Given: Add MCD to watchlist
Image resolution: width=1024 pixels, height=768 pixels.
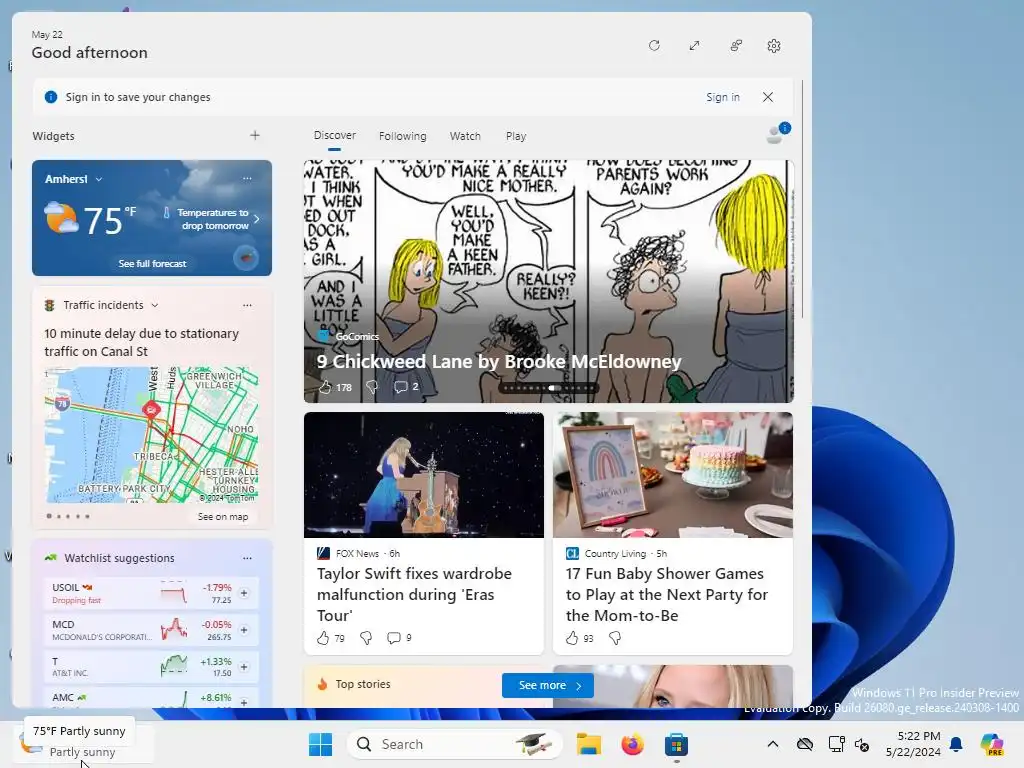Looking at the screenshot, I should (244, 630).
